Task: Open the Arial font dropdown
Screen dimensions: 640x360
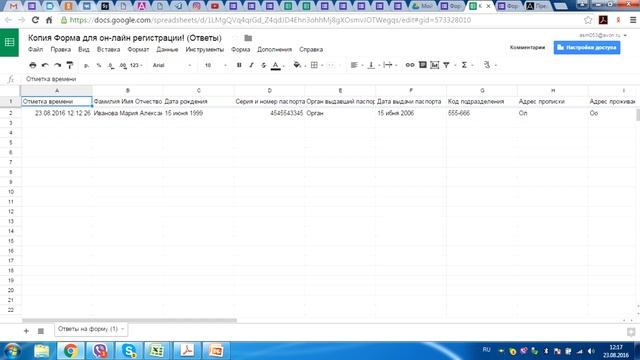Action: click(x=171, y=65)
